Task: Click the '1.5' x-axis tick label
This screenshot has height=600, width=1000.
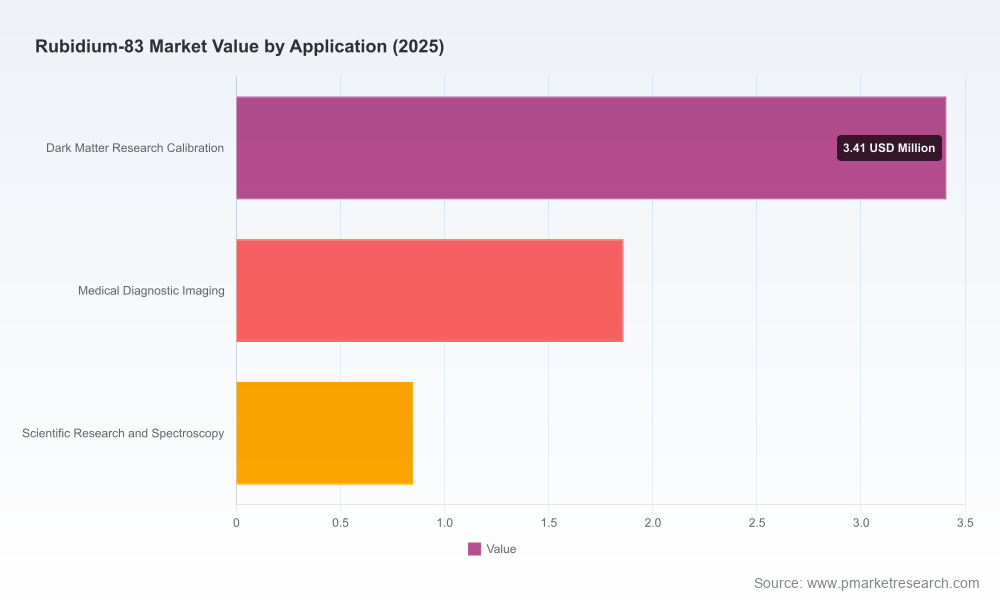Action: pos(548,523)
